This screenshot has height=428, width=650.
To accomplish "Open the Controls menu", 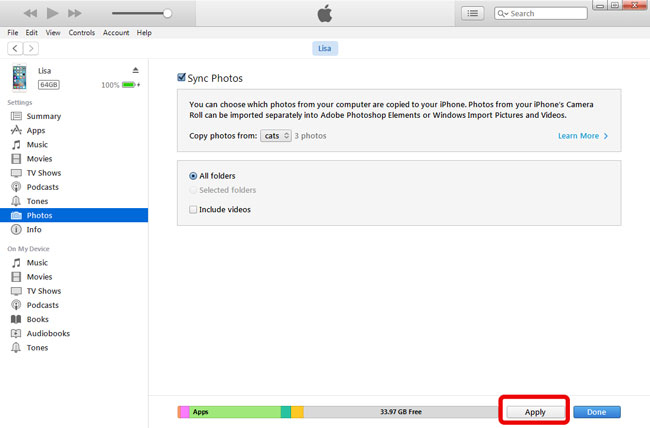I will [x=82, y=32].
